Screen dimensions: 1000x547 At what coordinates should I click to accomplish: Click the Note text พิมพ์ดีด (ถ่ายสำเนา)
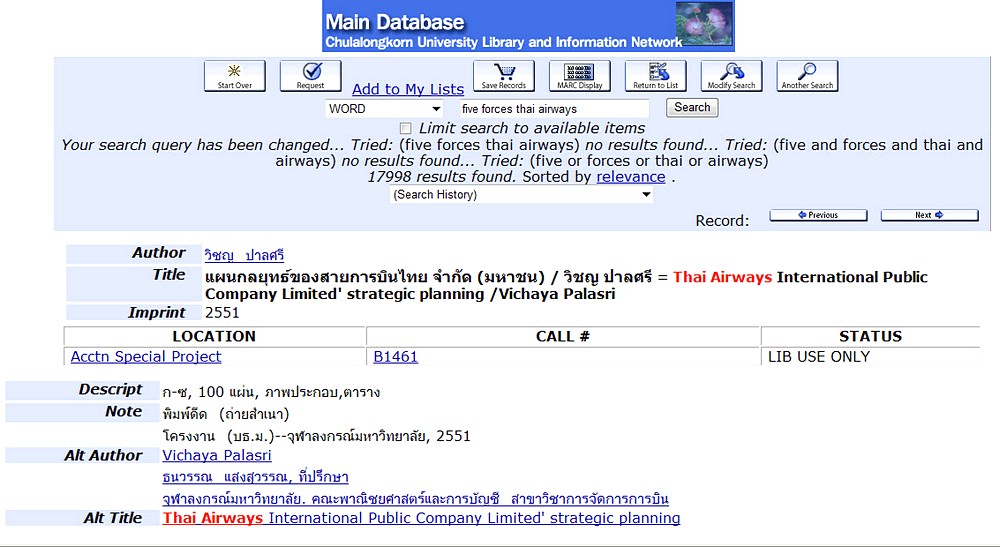pyautogui.click(x=226, y=414)
